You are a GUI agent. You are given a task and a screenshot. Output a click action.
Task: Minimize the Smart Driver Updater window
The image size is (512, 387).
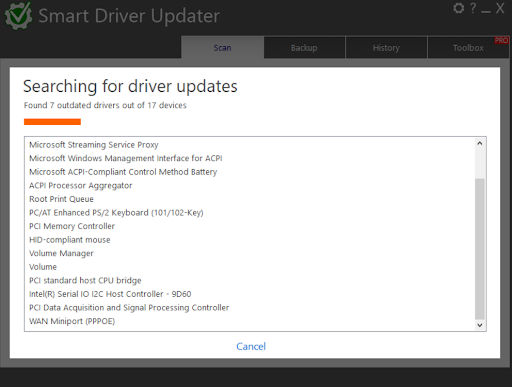tap(486, 12)
